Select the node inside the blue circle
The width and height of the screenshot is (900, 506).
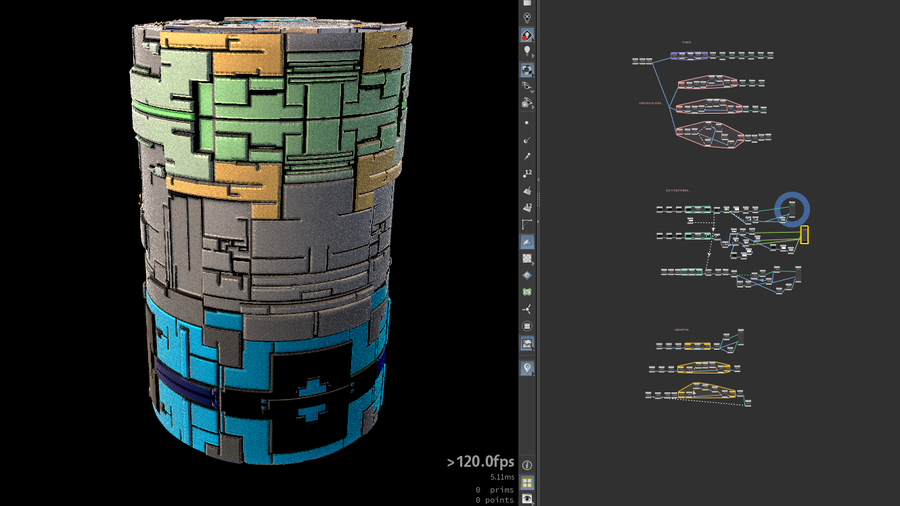pyautogui.click(x=792, y=210)
